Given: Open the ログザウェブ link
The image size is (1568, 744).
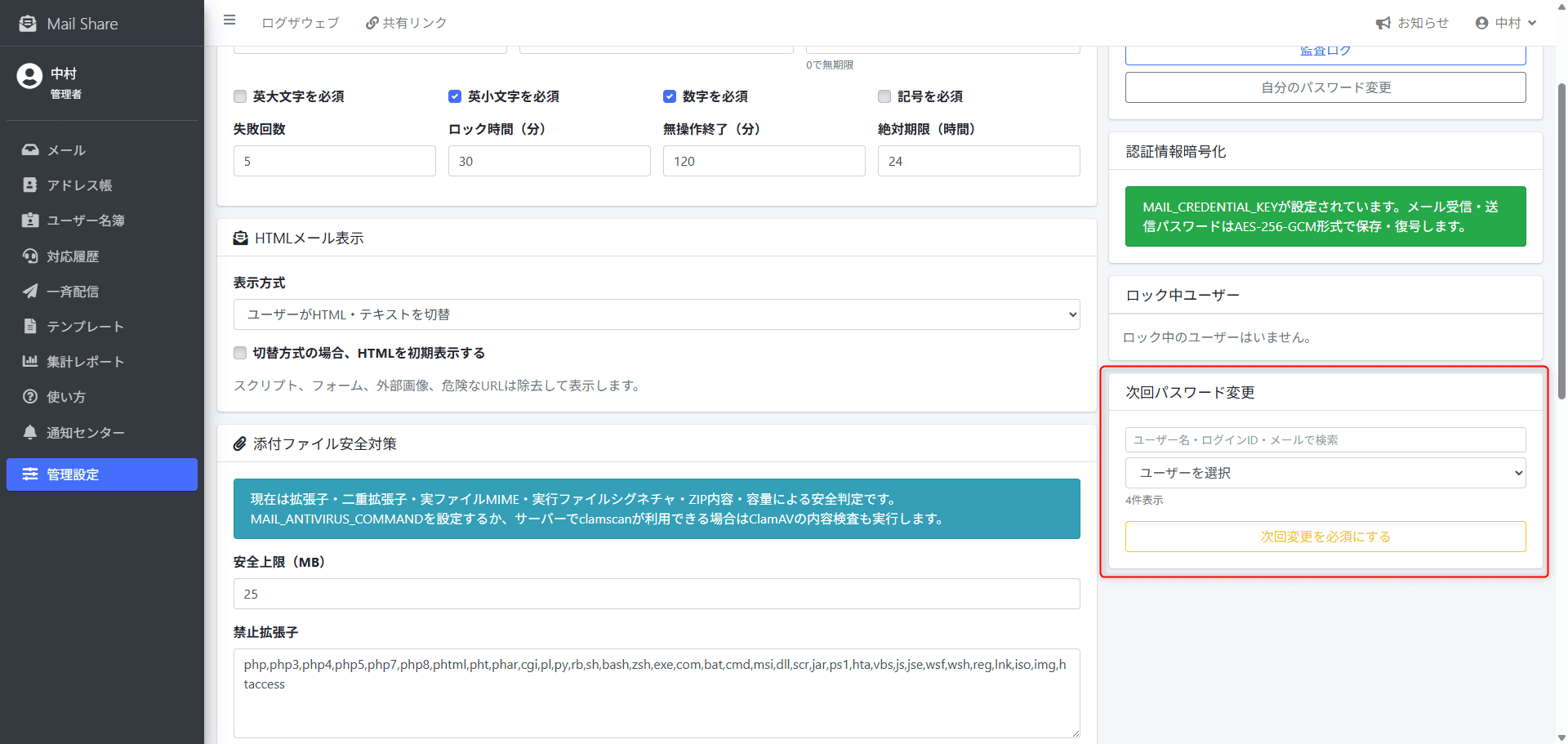Looking at the screenshot, I should coord(300,23).
